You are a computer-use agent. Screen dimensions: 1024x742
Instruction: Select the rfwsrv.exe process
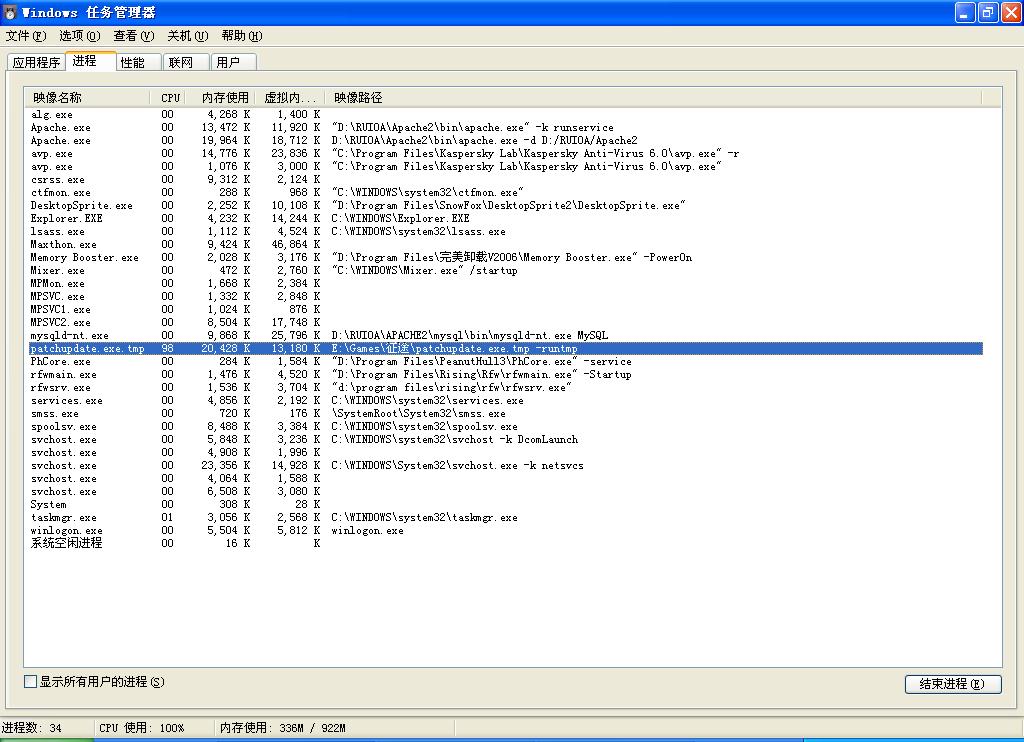pyautogui.click(x=506, y=387)
